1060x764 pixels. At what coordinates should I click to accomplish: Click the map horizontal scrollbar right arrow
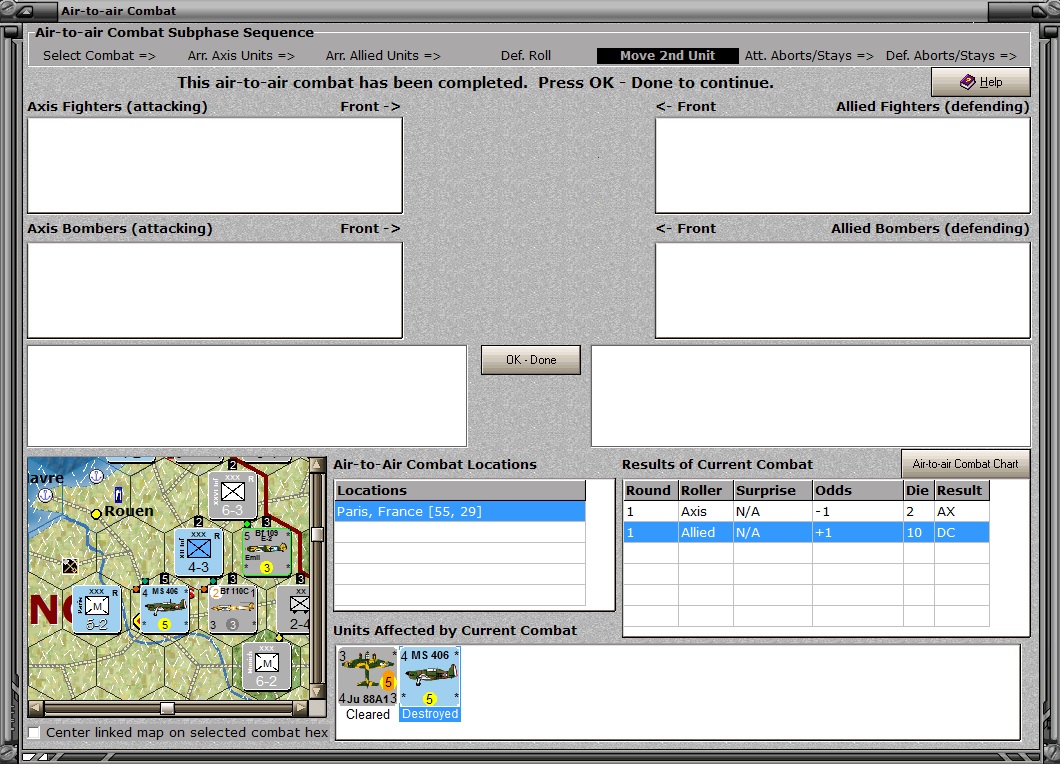[301, 708]
